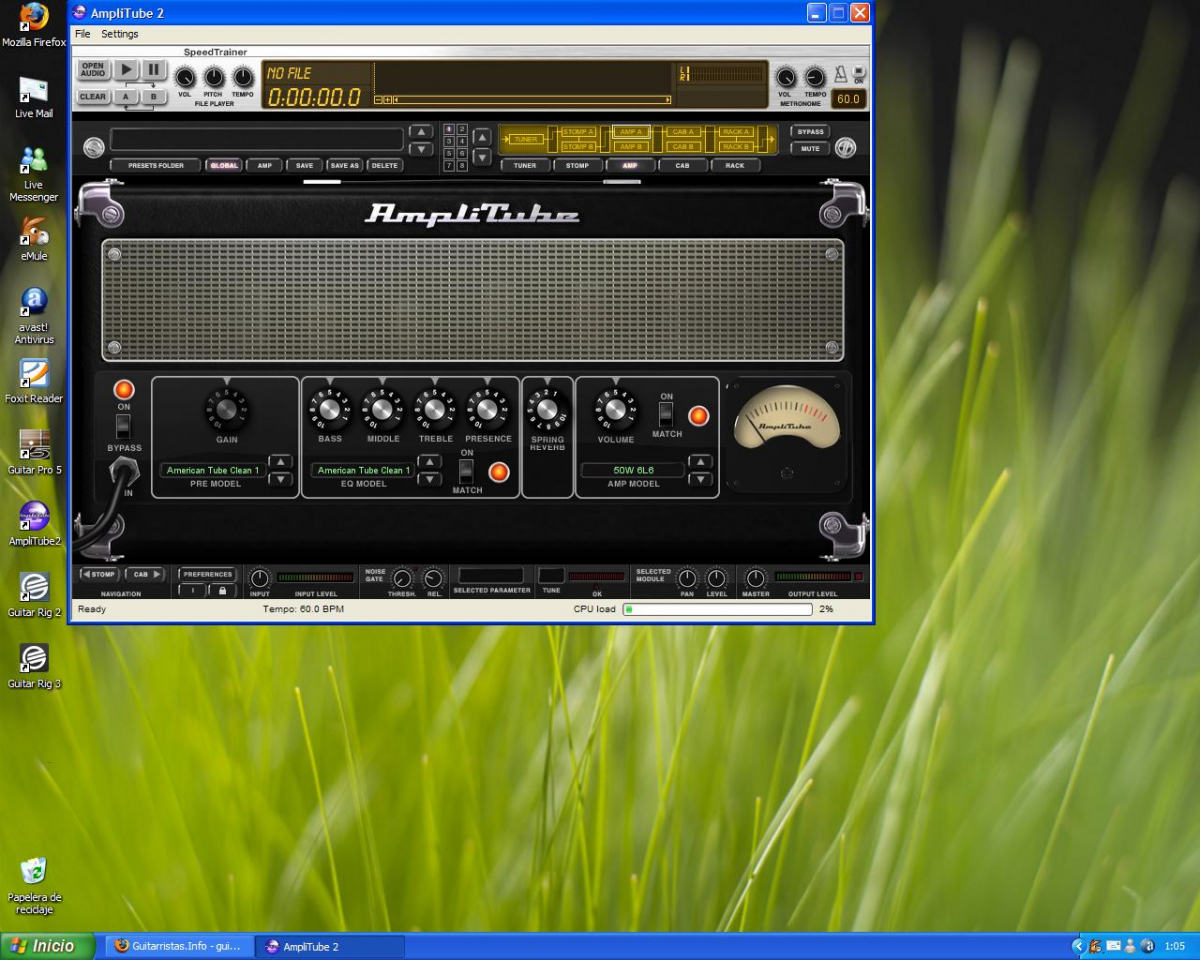Open the File menu
This screenshot has height=960, width=1200.
82,33
